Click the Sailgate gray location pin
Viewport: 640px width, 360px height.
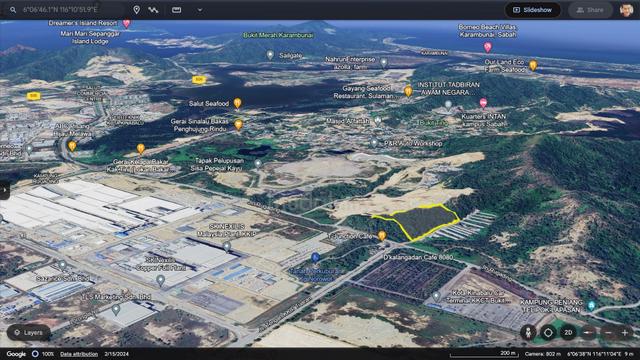coord(270,55)
